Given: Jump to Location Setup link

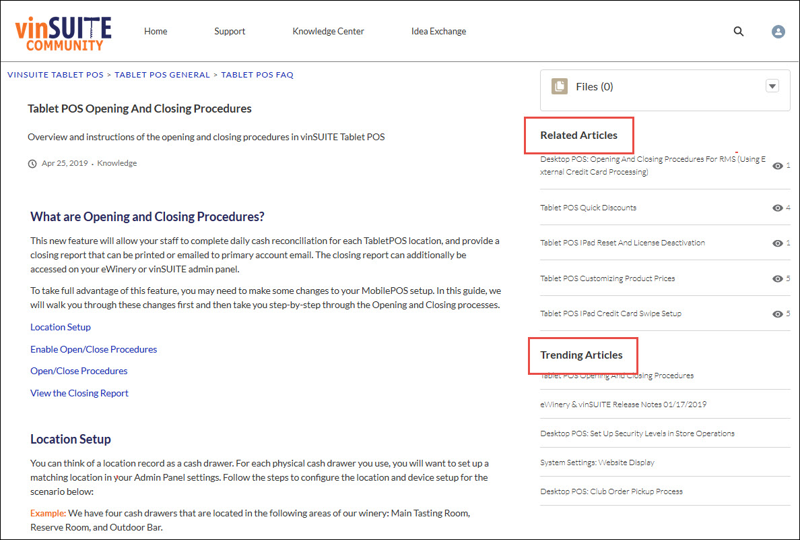Looking at the screenshot, I should pos(60,327).
